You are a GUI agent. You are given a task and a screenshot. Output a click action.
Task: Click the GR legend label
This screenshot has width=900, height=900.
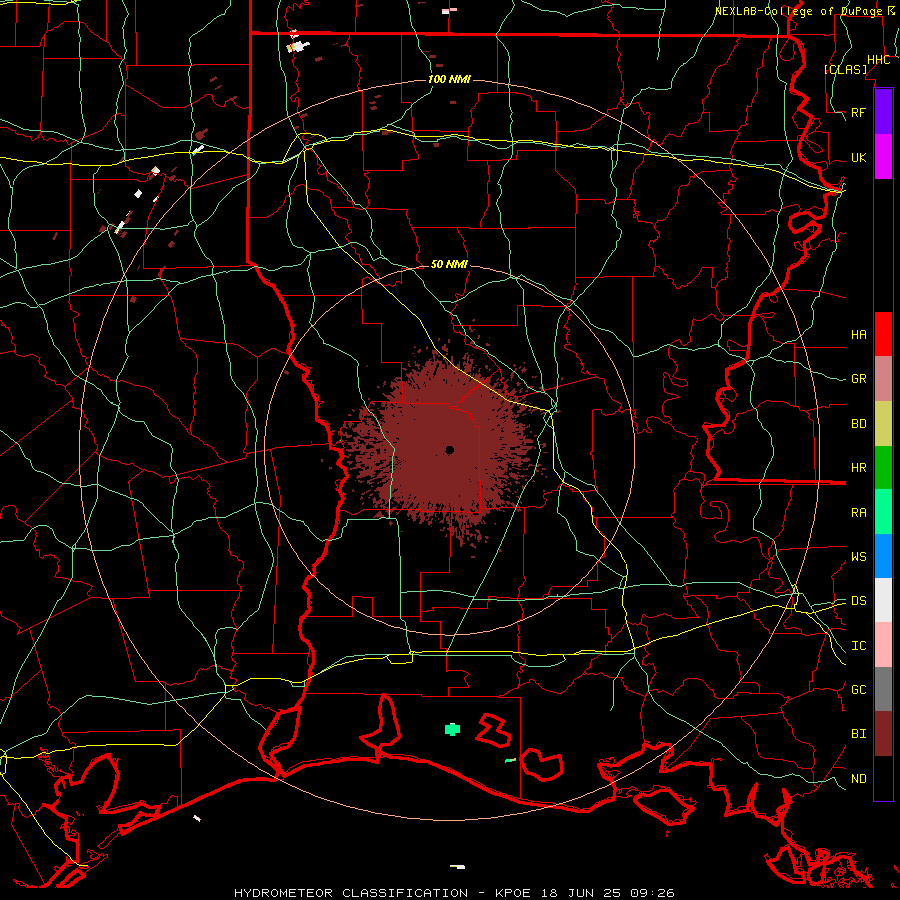[x=859, y=379]
